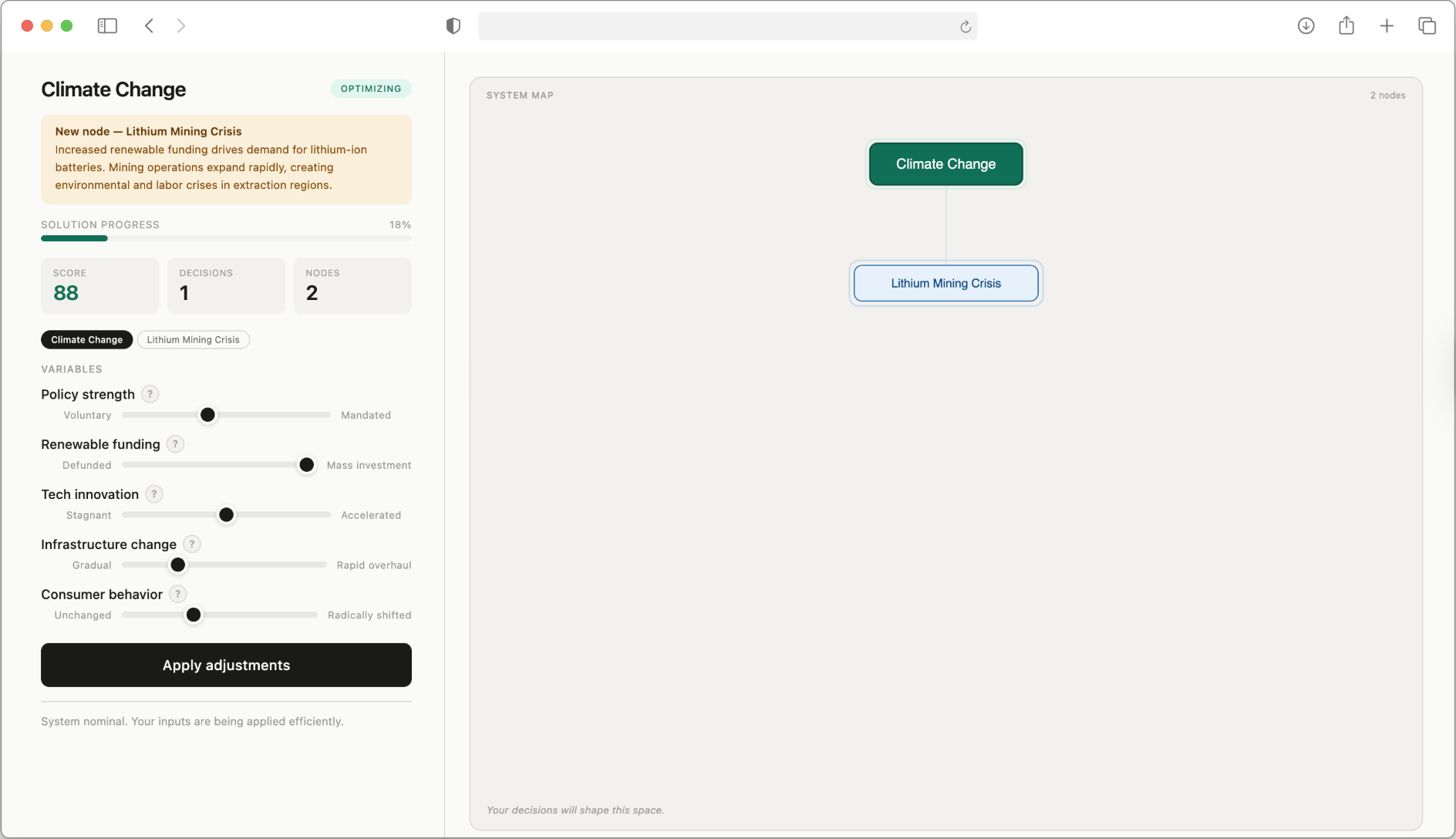Click the "Stagnant" slider end label
This screenshot has height=839, width=1456.
(89, 515)
